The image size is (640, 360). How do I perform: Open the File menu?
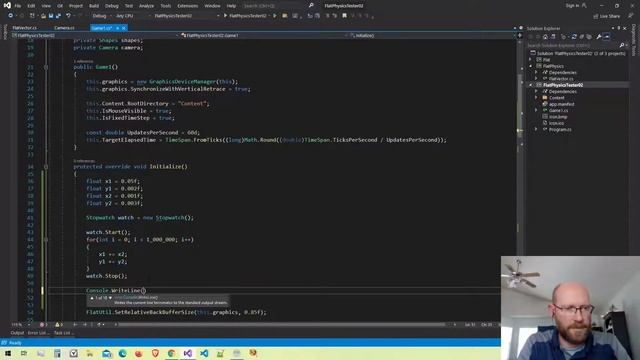[x=18, y=6]
